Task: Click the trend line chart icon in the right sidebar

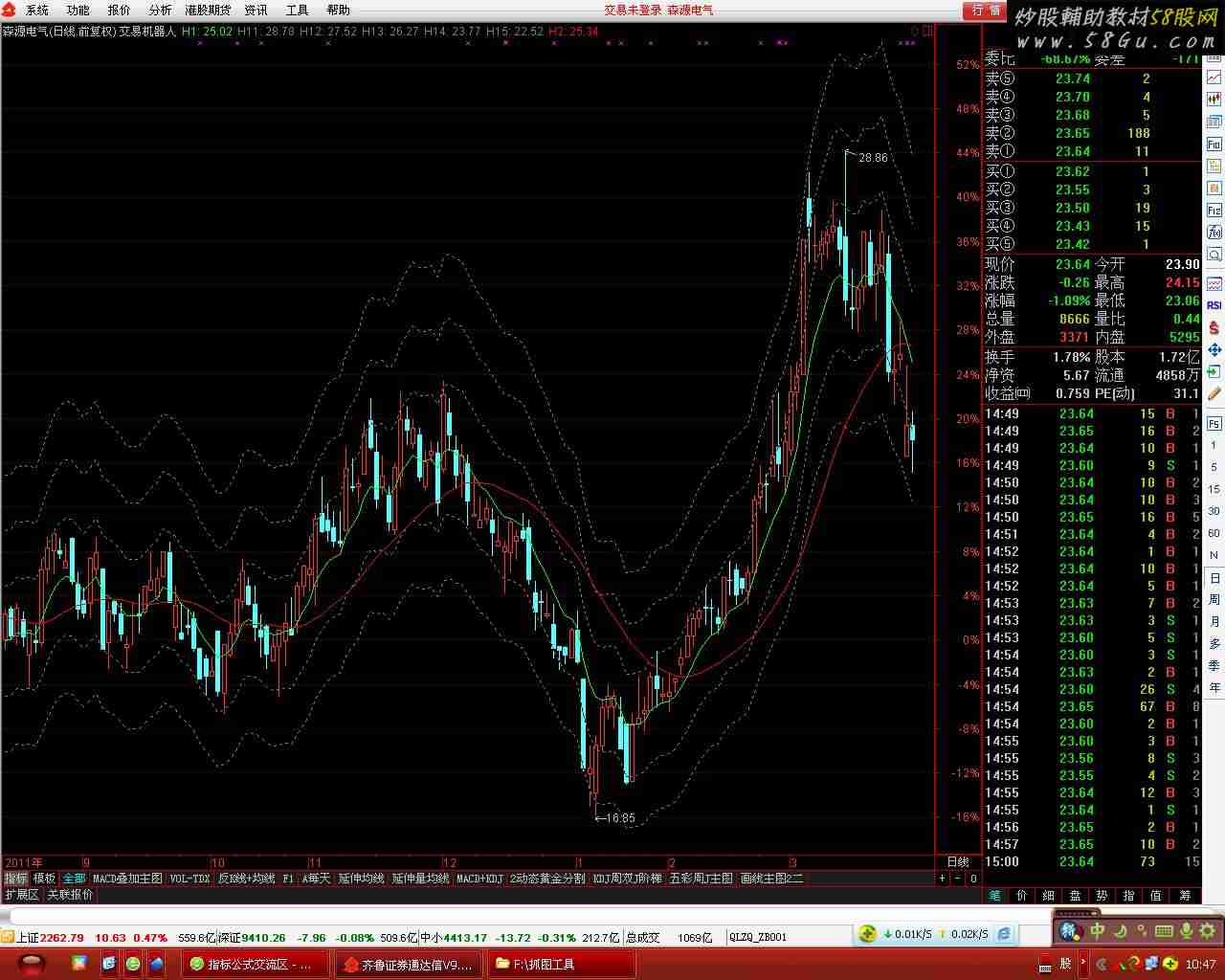Action: 1214,78
